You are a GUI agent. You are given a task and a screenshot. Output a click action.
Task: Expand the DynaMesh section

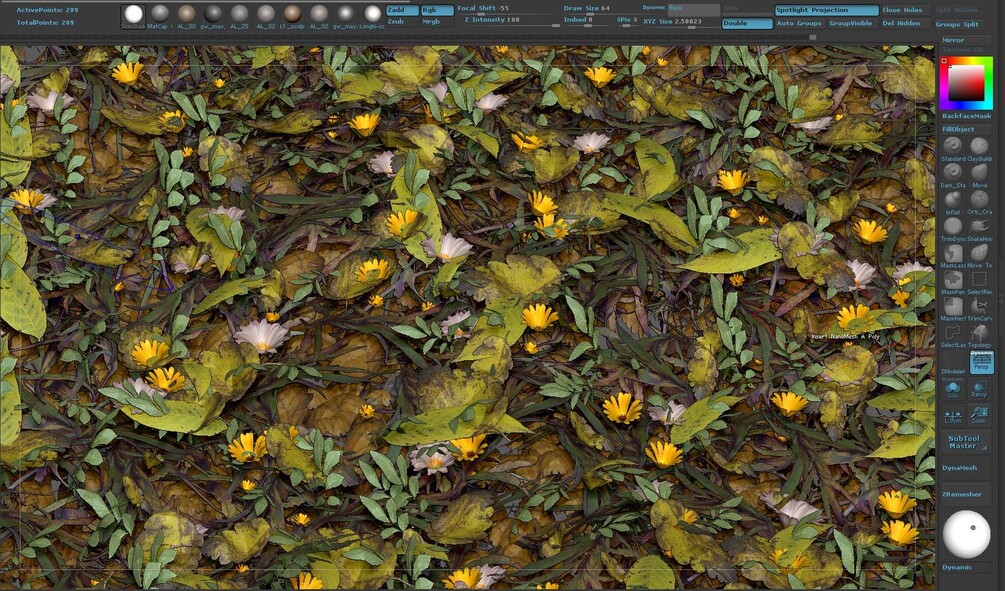(x=959, y=468)
